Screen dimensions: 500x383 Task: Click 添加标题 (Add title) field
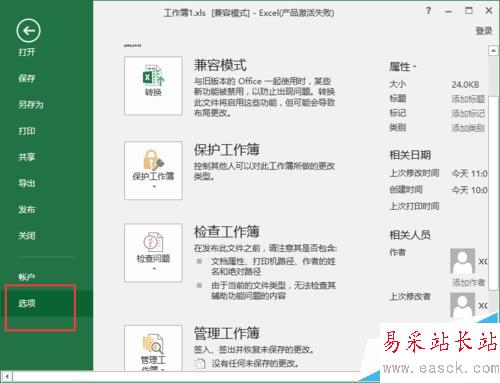pos(468,99)
